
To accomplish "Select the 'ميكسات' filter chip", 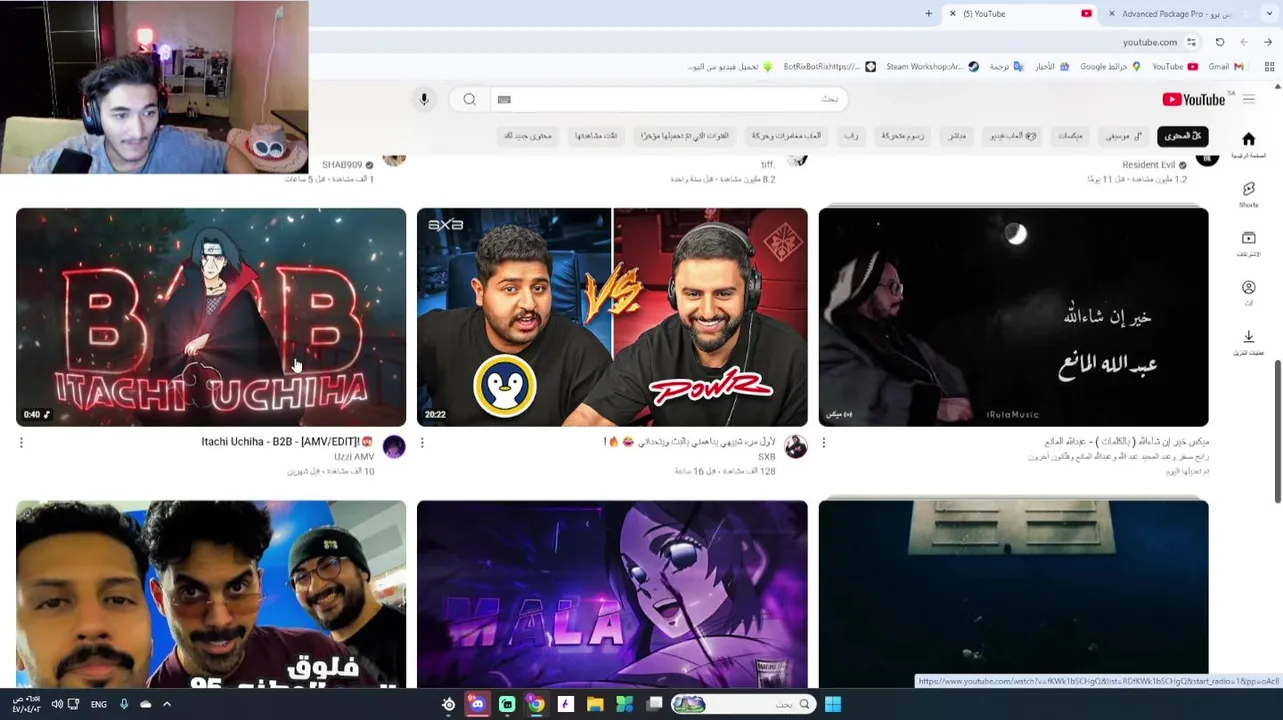I will click(1070, 136).
